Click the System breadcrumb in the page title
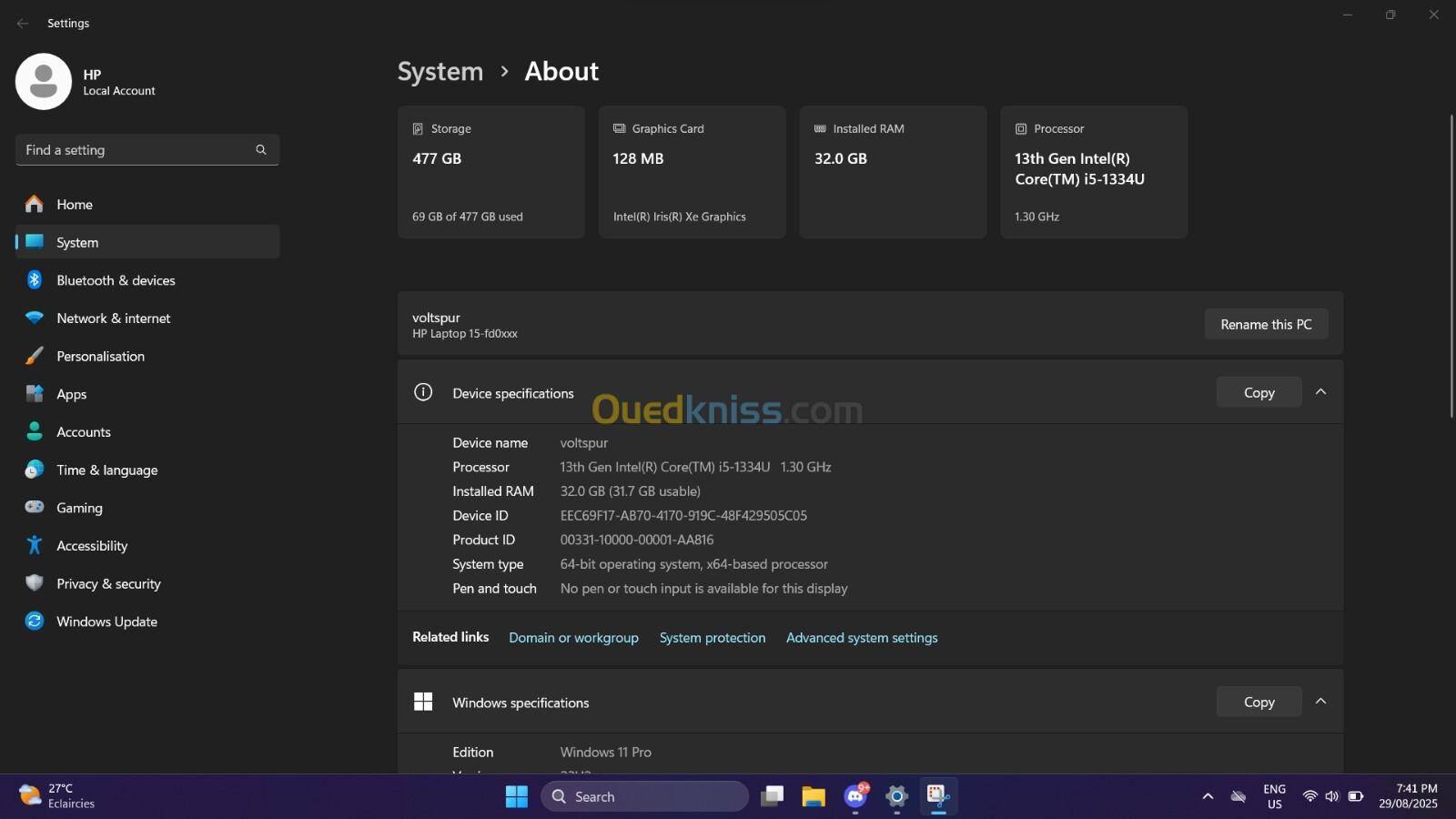Viewport: 1456px width, 819px height. (440, 72)
